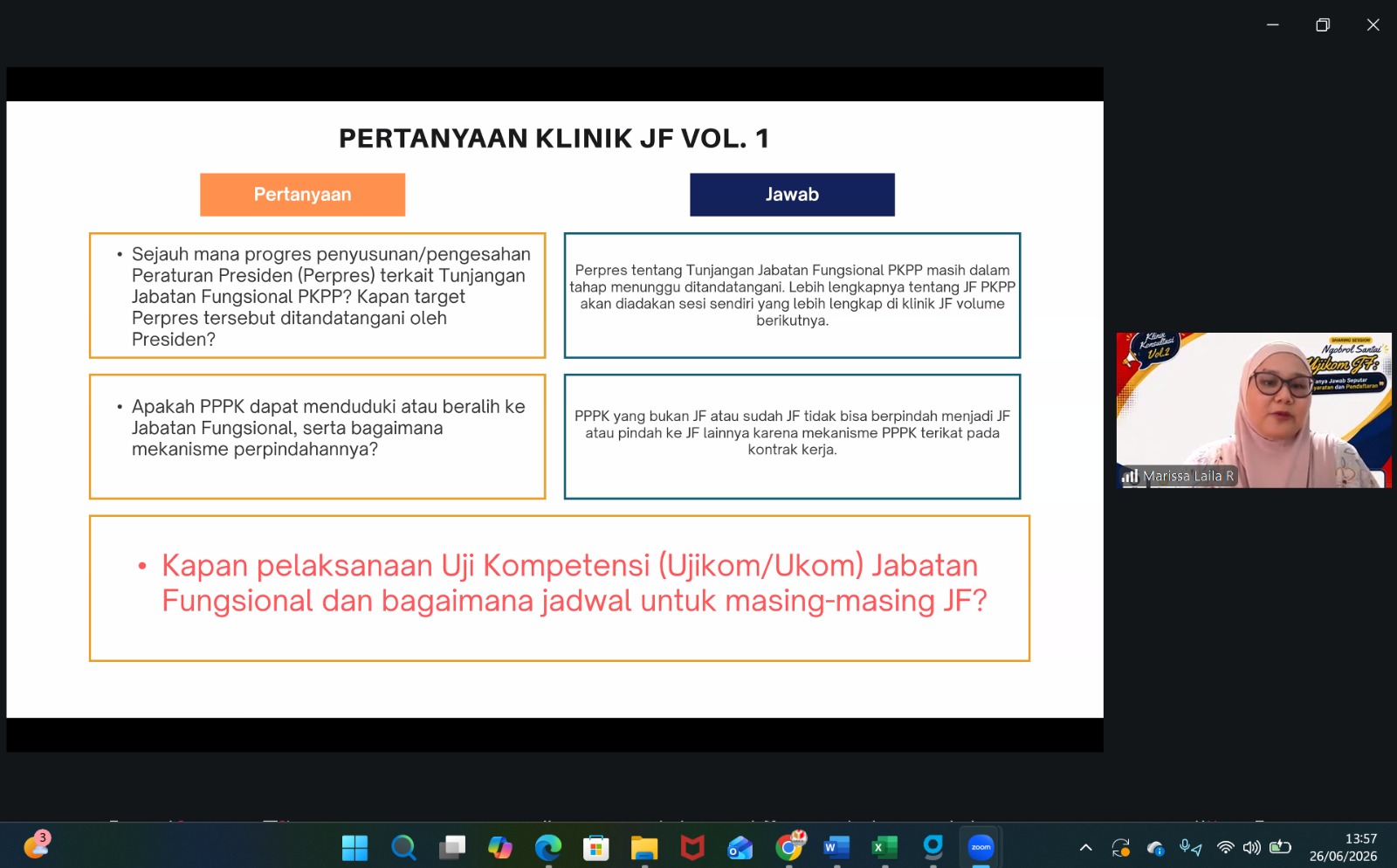Image resolution: width=1397 pixels, height=868 pixels.
Task: Open Microsoft Store from the taskbar
Action: pyautogui.click(x=596, y=847)
